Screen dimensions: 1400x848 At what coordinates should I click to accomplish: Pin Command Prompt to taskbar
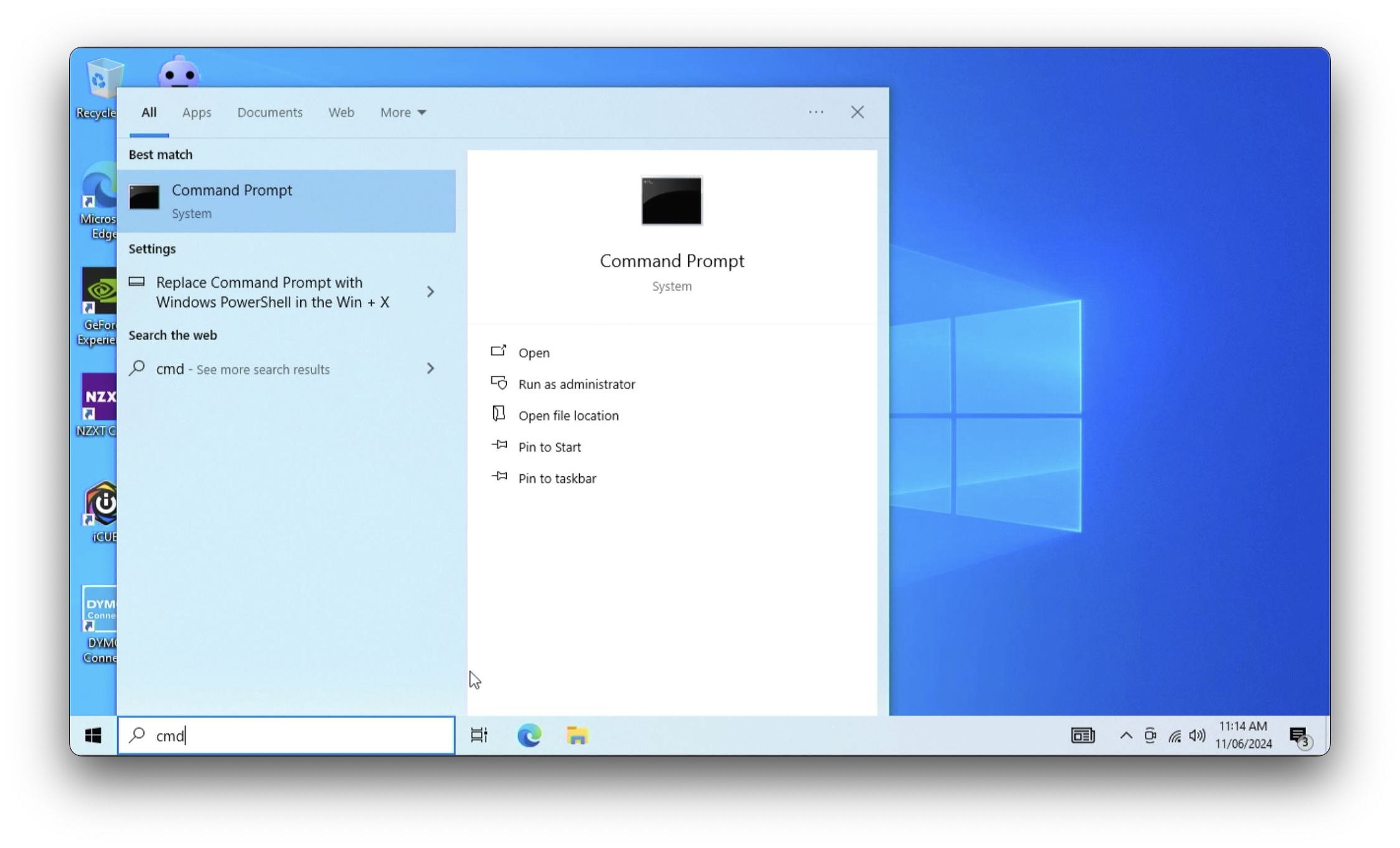557,478
